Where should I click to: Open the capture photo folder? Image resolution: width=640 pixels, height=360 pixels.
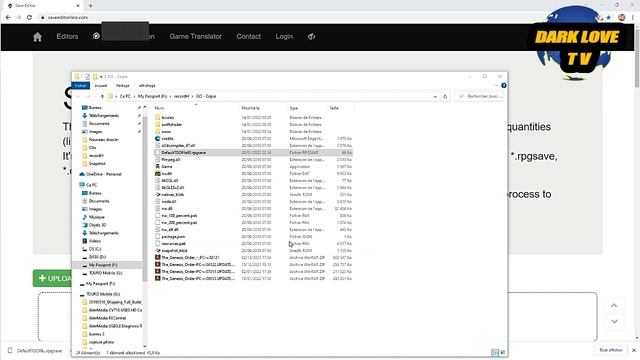tap(101, 342)
